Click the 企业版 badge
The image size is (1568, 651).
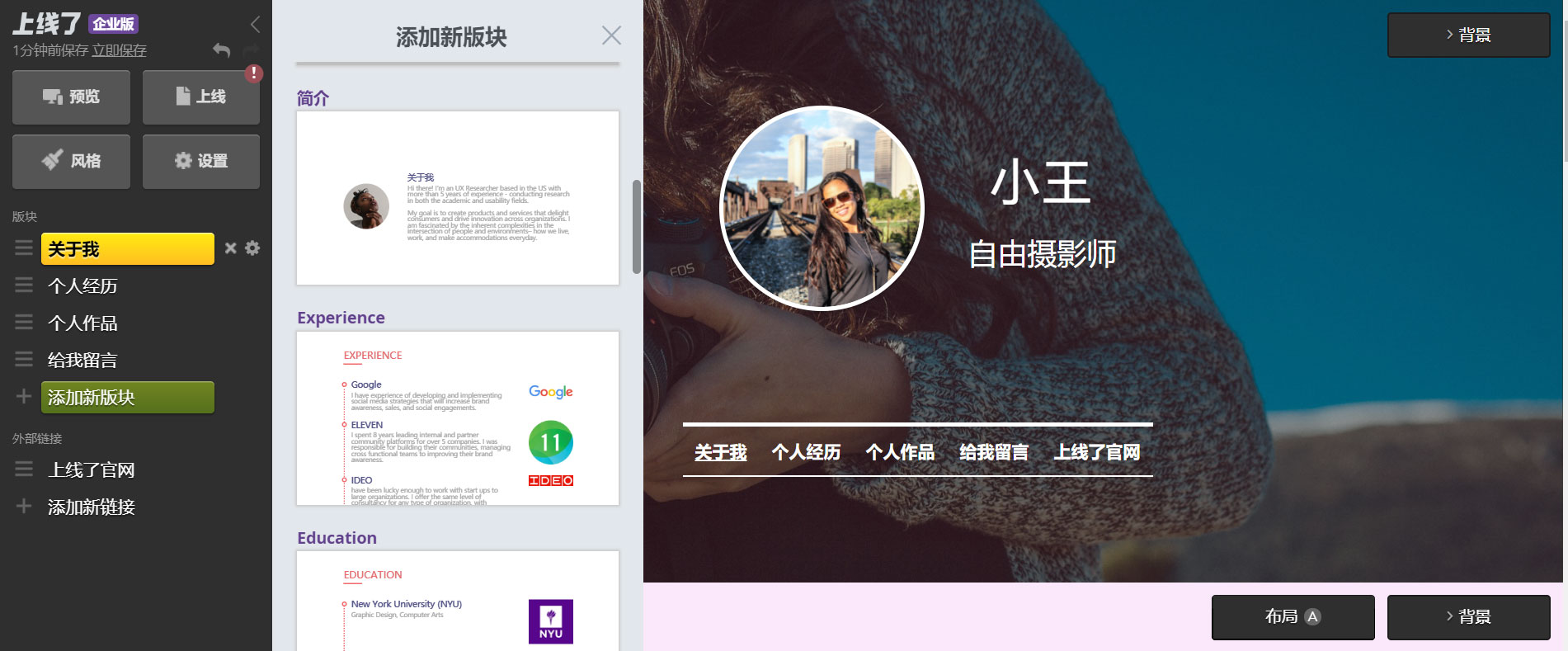[113, 25]
